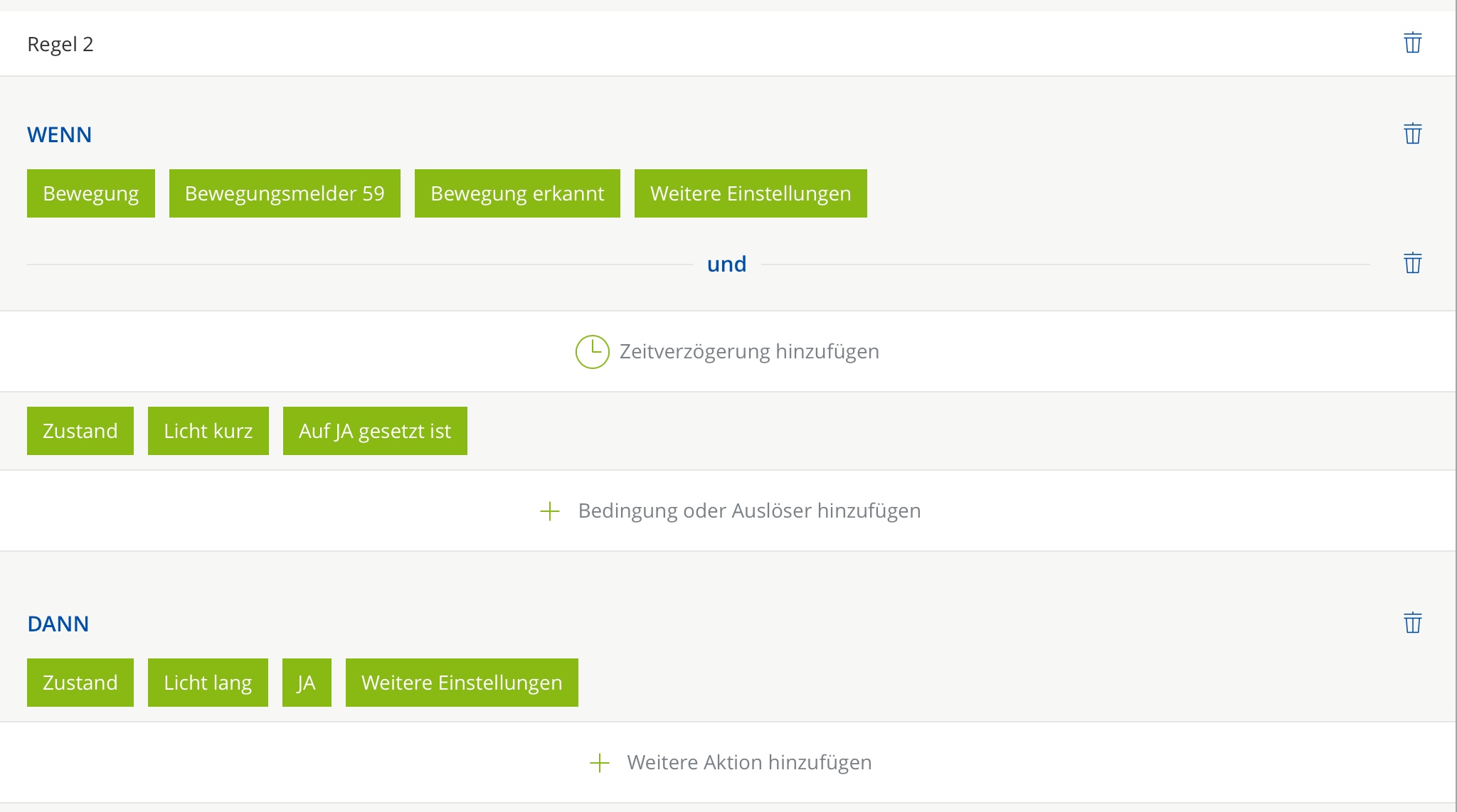Viewport: 1457px width, 812px height.
Task: Click plus icon to add condition
Action: (x=550, y=511)
